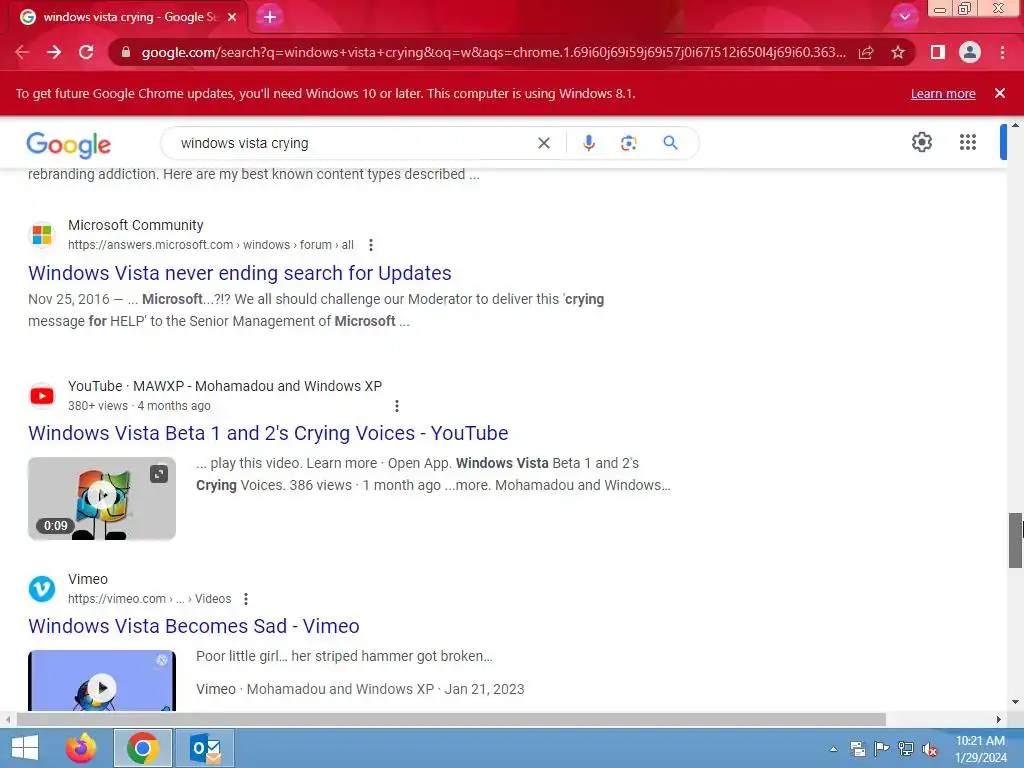Search by image with the lens icon
The width and height of the screenshot is (1024, 768).
click(628, 143)
